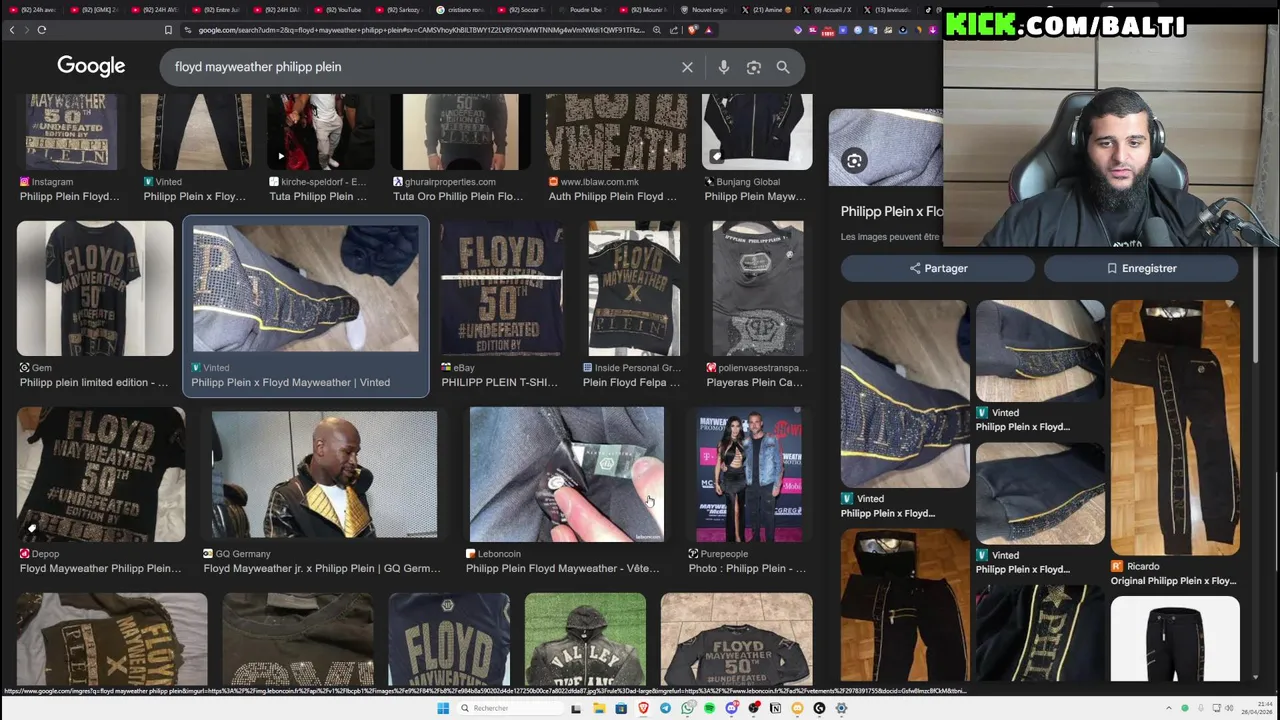Open Discord from the taskbar
This screenshot has height=720, width=1280.
point(731,708)
